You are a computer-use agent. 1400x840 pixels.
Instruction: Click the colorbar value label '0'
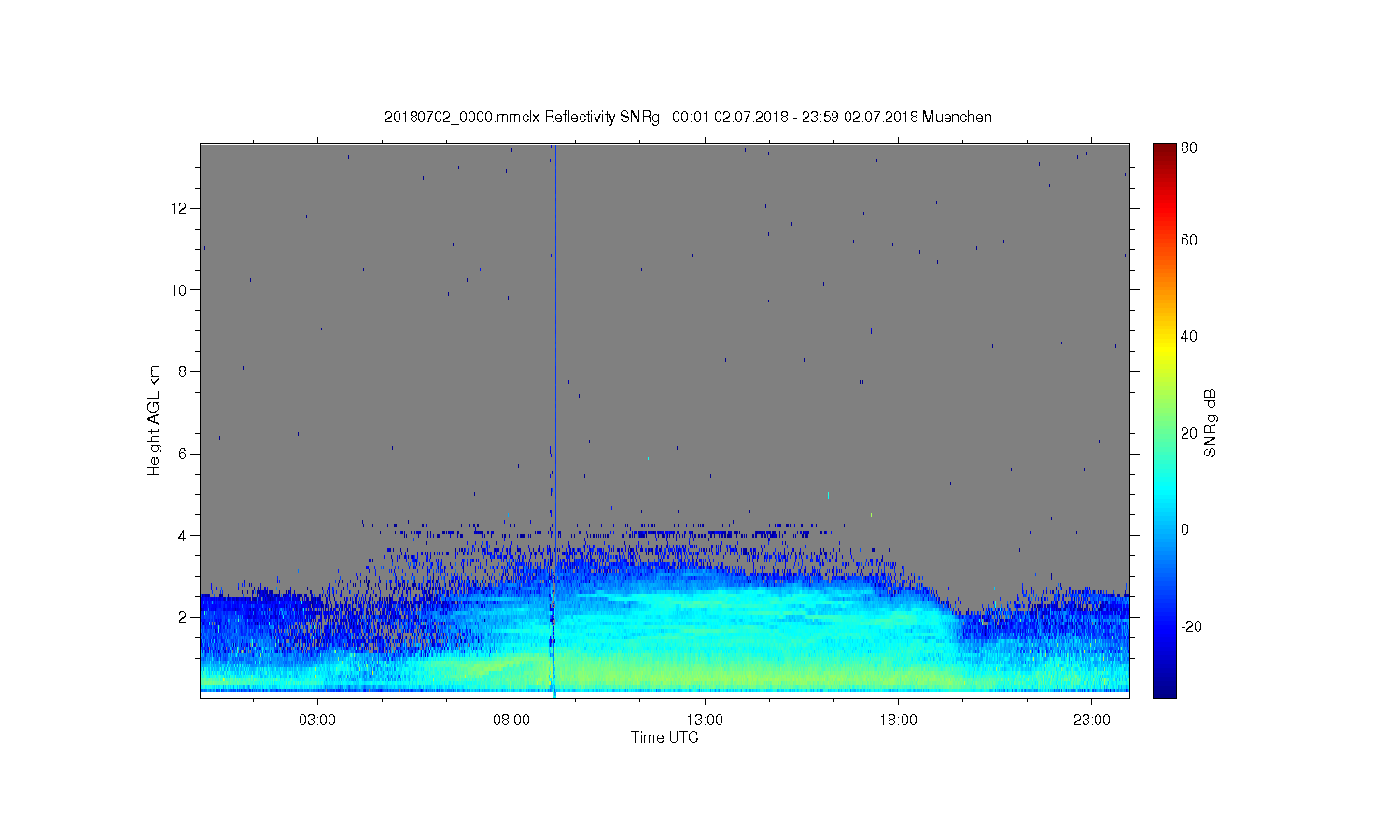pyautogui.click(x=1185, y=529)
